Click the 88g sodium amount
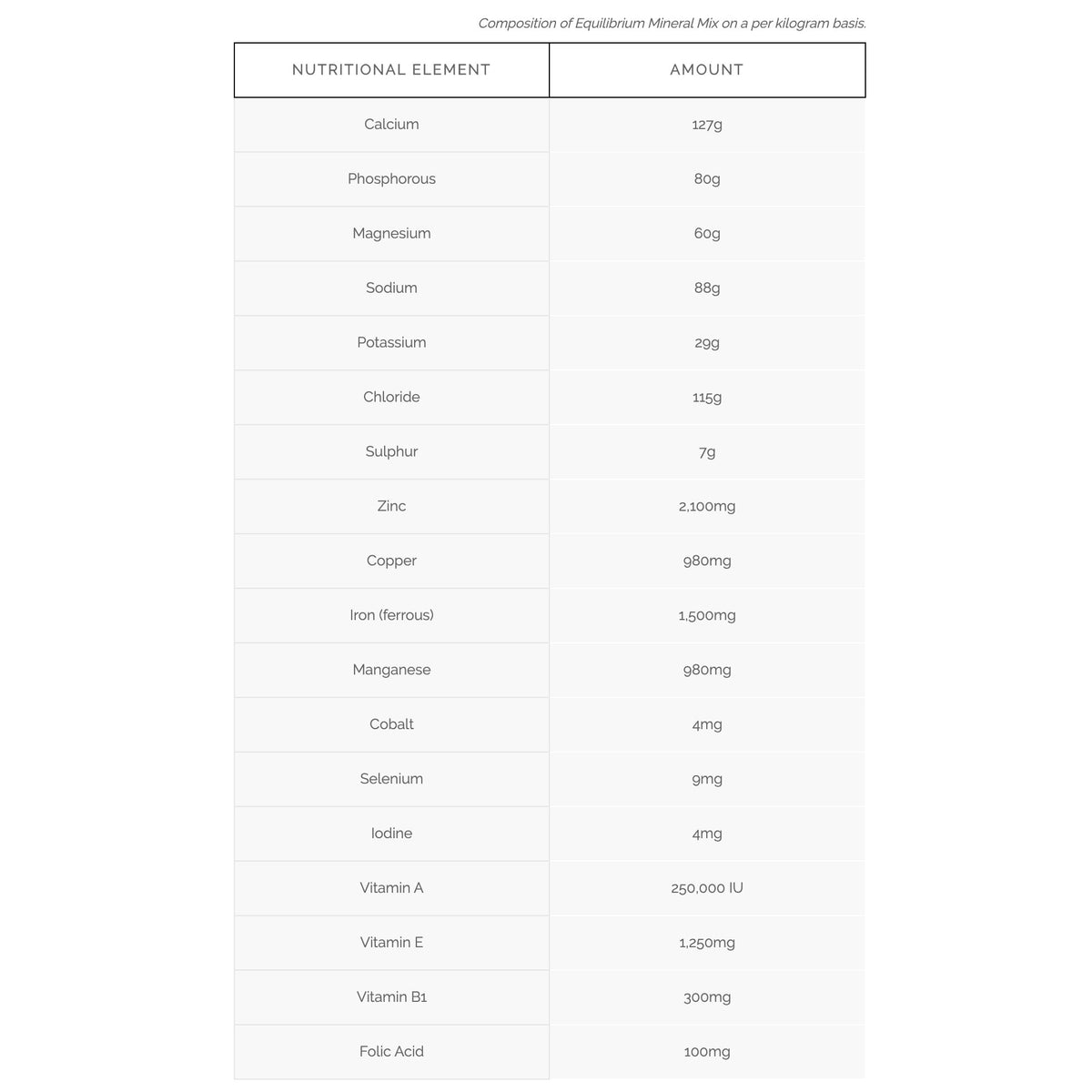The width and height of the screenshot is (1092, 1092). pos(707,288)
